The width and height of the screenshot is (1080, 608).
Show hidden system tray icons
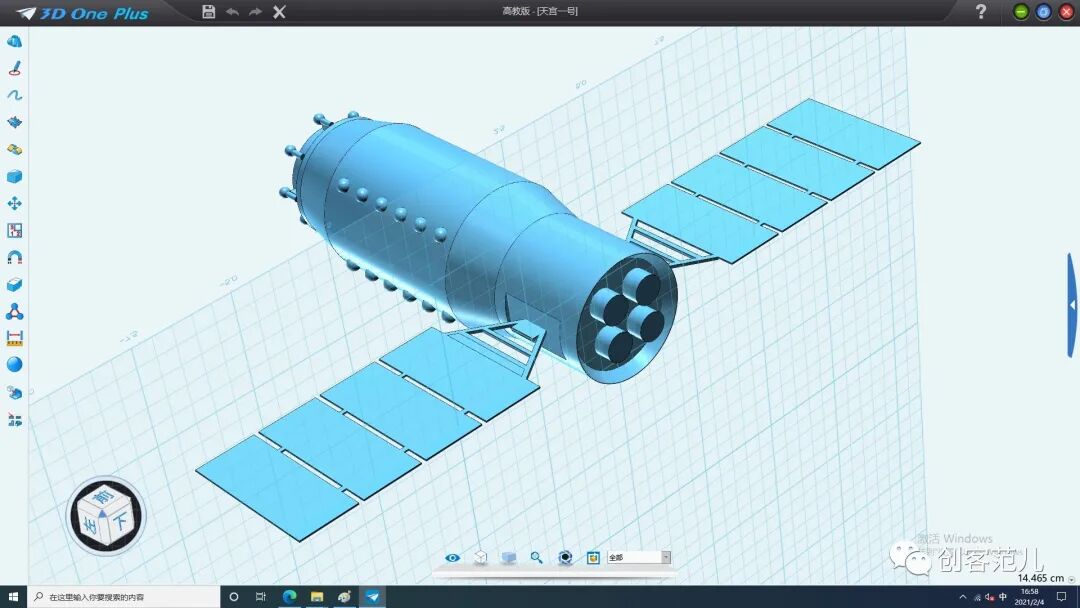962,597
